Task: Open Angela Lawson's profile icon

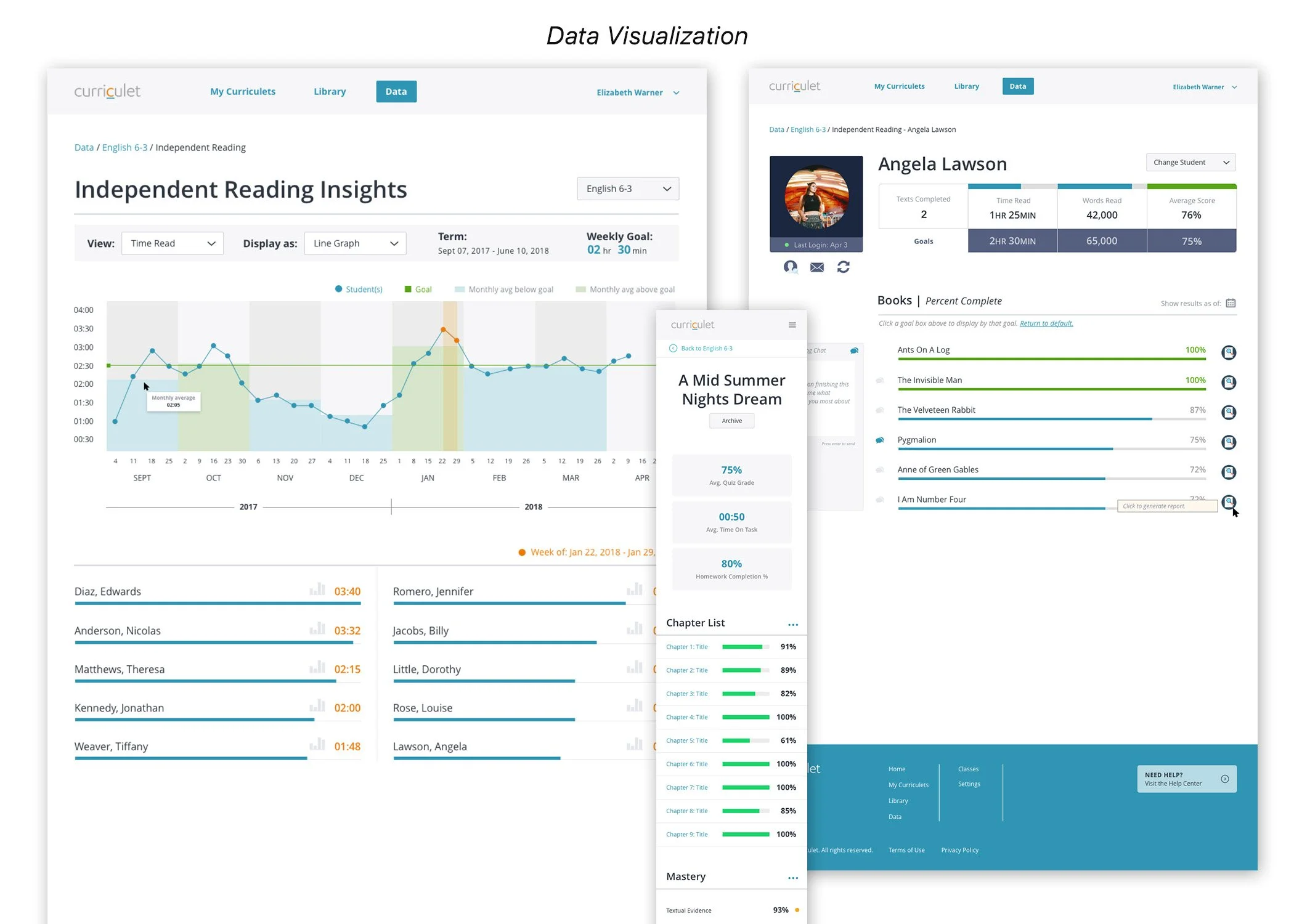Action: [x=791, y=267]
